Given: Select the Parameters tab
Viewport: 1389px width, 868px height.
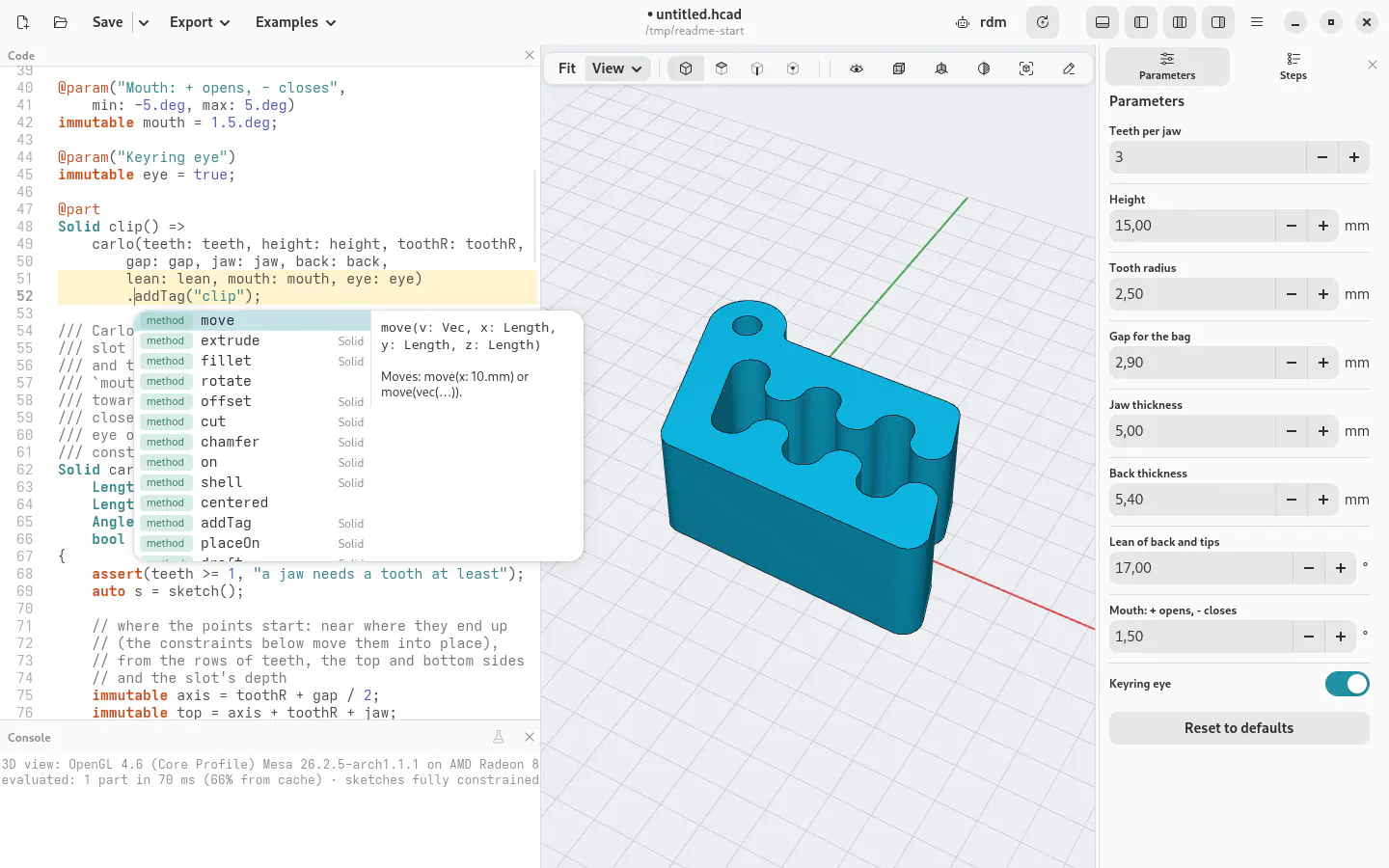Looking at the screenshot, I should (x=1167, y=67).
